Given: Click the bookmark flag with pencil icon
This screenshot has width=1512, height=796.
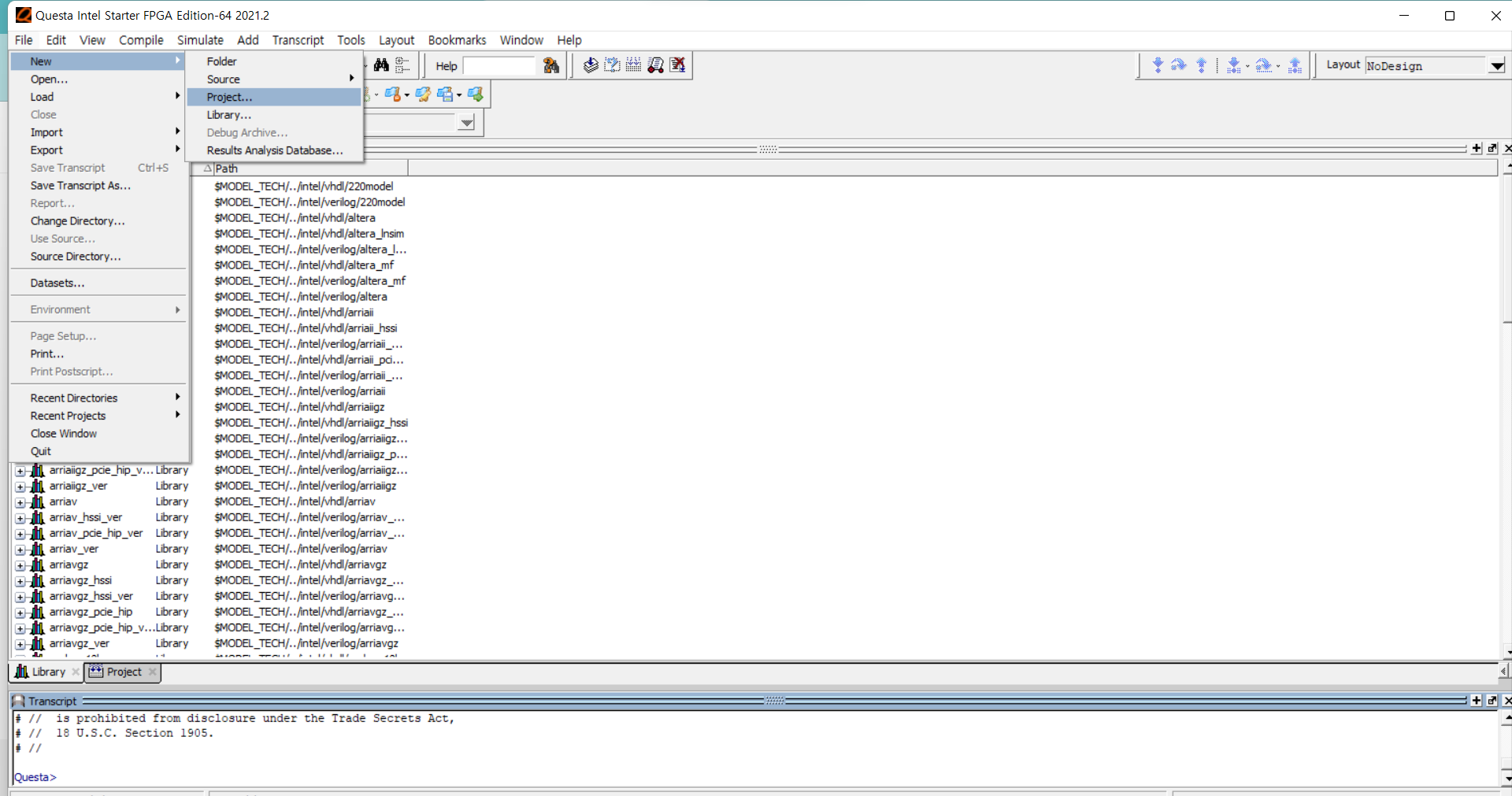Looking at the screenshot, I should click(423, 94).
